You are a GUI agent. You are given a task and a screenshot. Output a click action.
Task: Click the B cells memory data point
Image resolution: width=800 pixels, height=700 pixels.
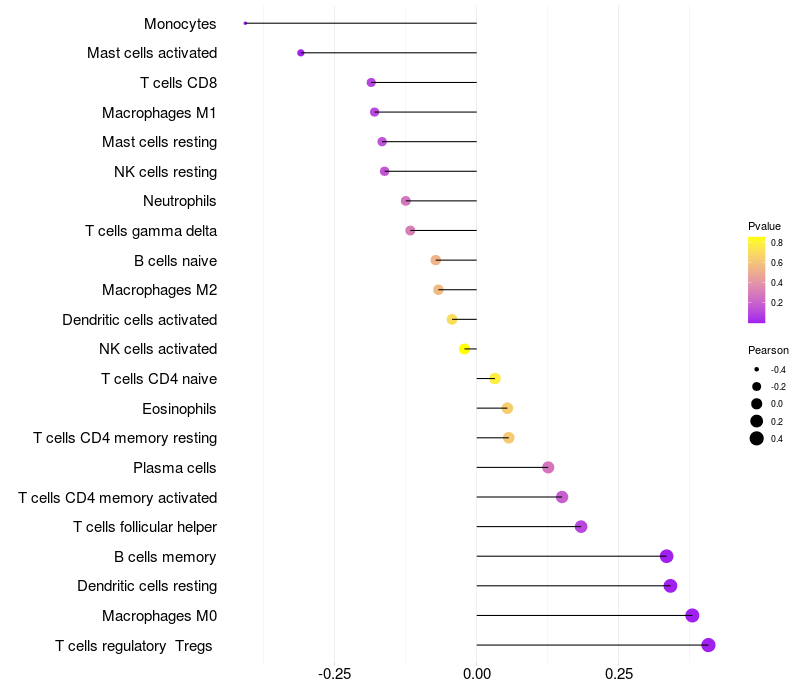(667, 557)
